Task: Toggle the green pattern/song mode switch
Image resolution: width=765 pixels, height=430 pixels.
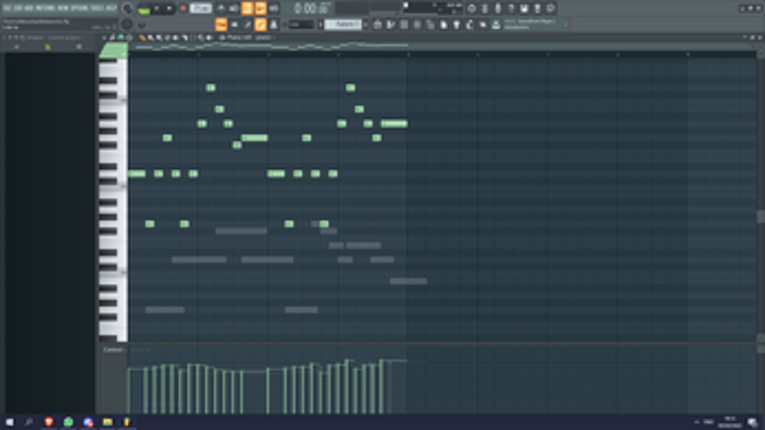Action: coord(144,10)
